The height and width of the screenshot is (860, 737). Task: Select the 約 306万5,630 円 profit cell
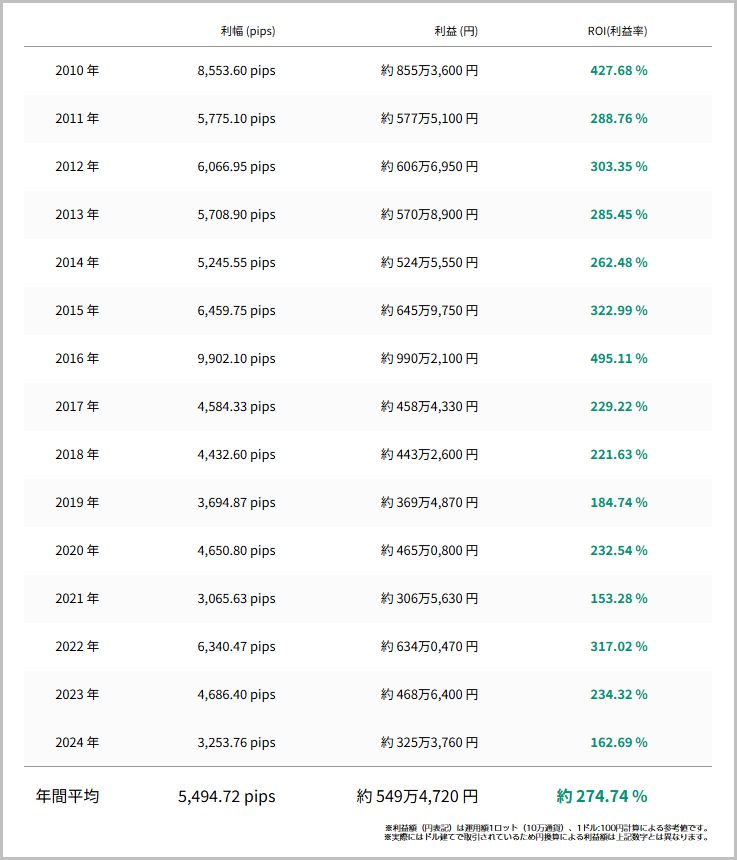pos(429,599)
